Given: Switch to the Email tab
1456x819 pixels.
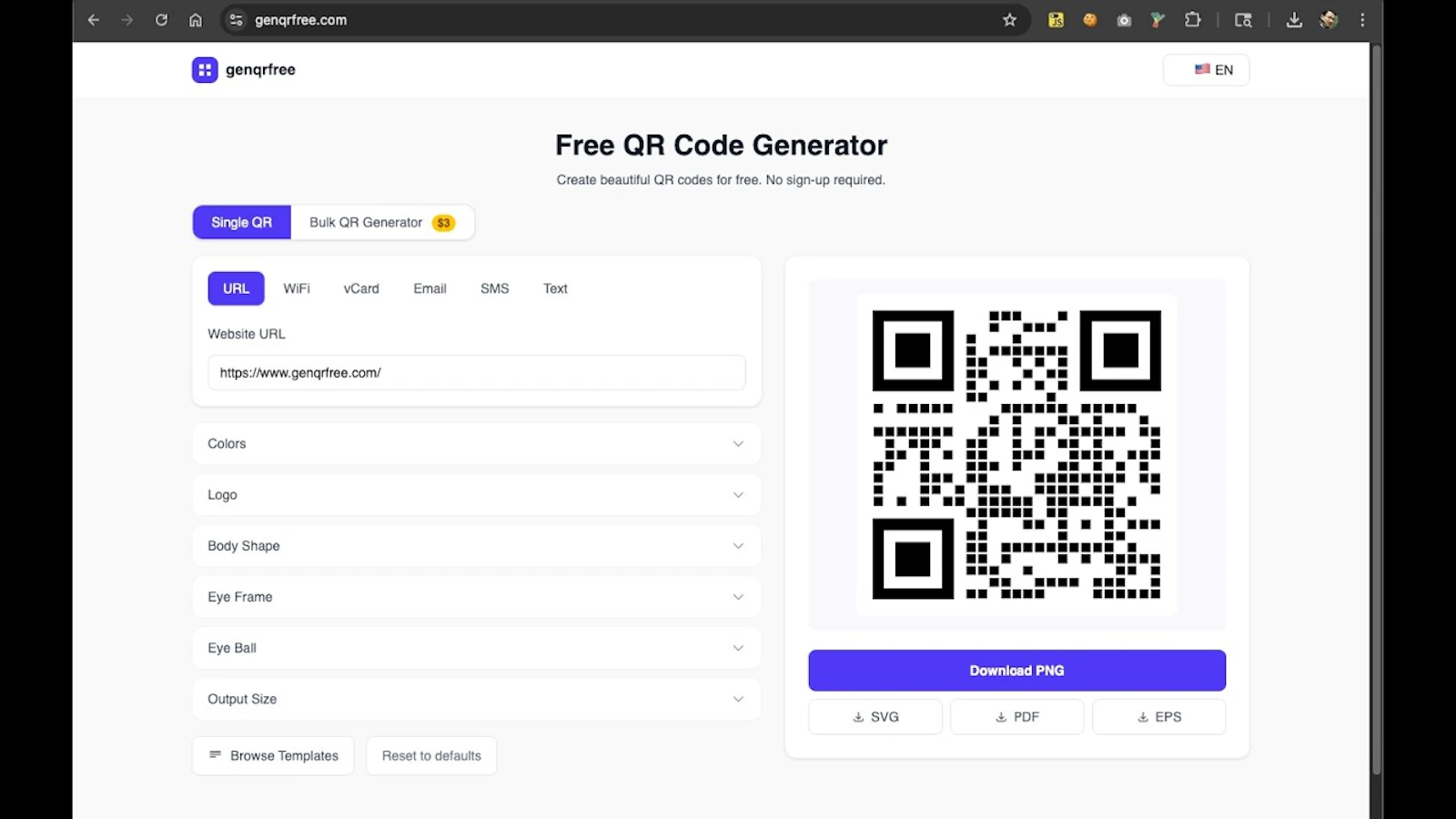Looking at the screenshot, I should pos(430,288).
